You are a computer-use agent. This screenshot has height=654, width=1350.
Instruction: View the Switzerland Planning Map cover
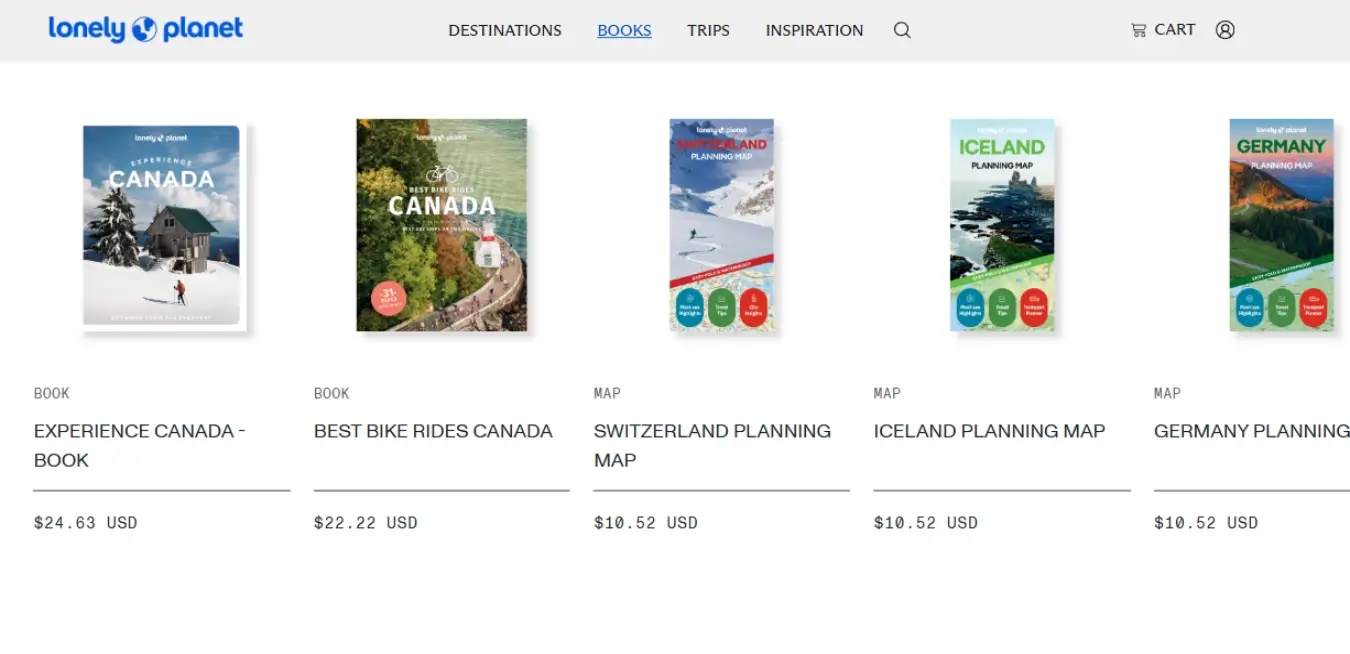(x=722, y=225)
